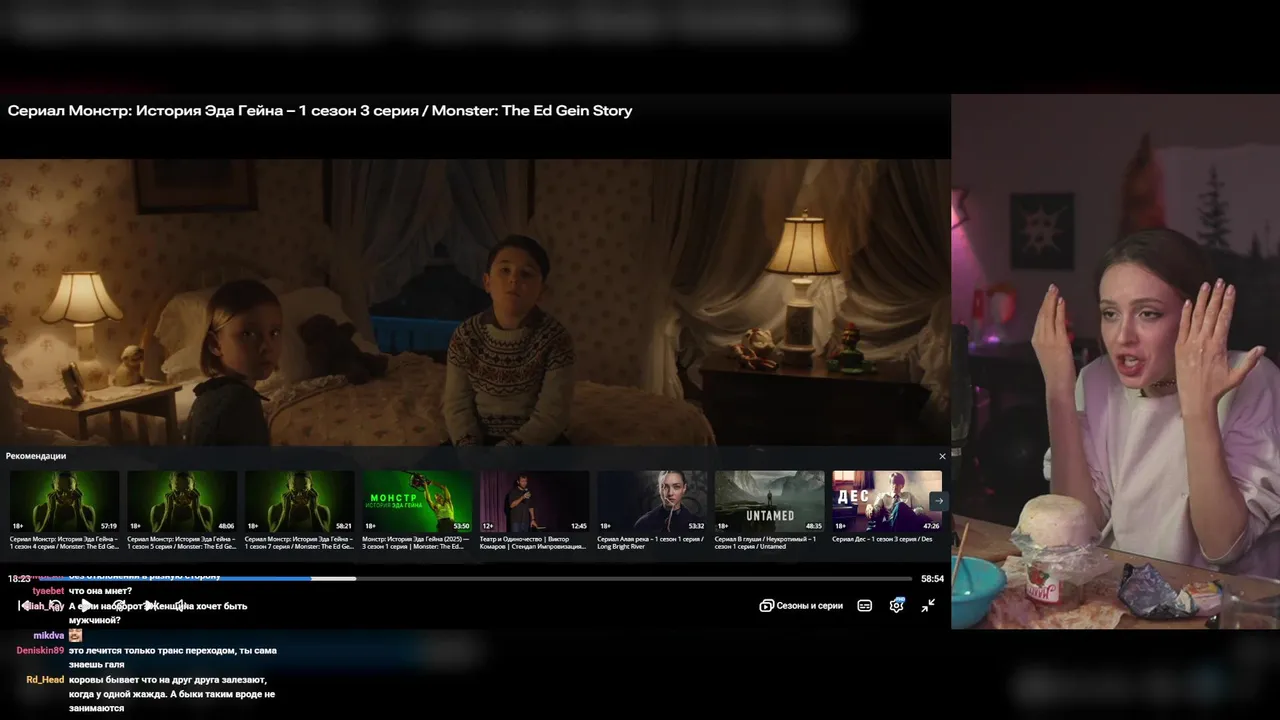
Task: Open green МОНСТР История Эда Гейна thumbnail
Action: coord(417,502)
